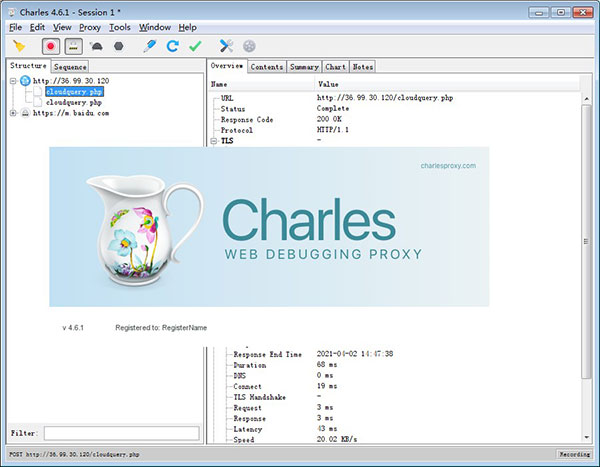Select the second cloudquery.php entry
Screen dimensions: 600x467
coord(73,103)
